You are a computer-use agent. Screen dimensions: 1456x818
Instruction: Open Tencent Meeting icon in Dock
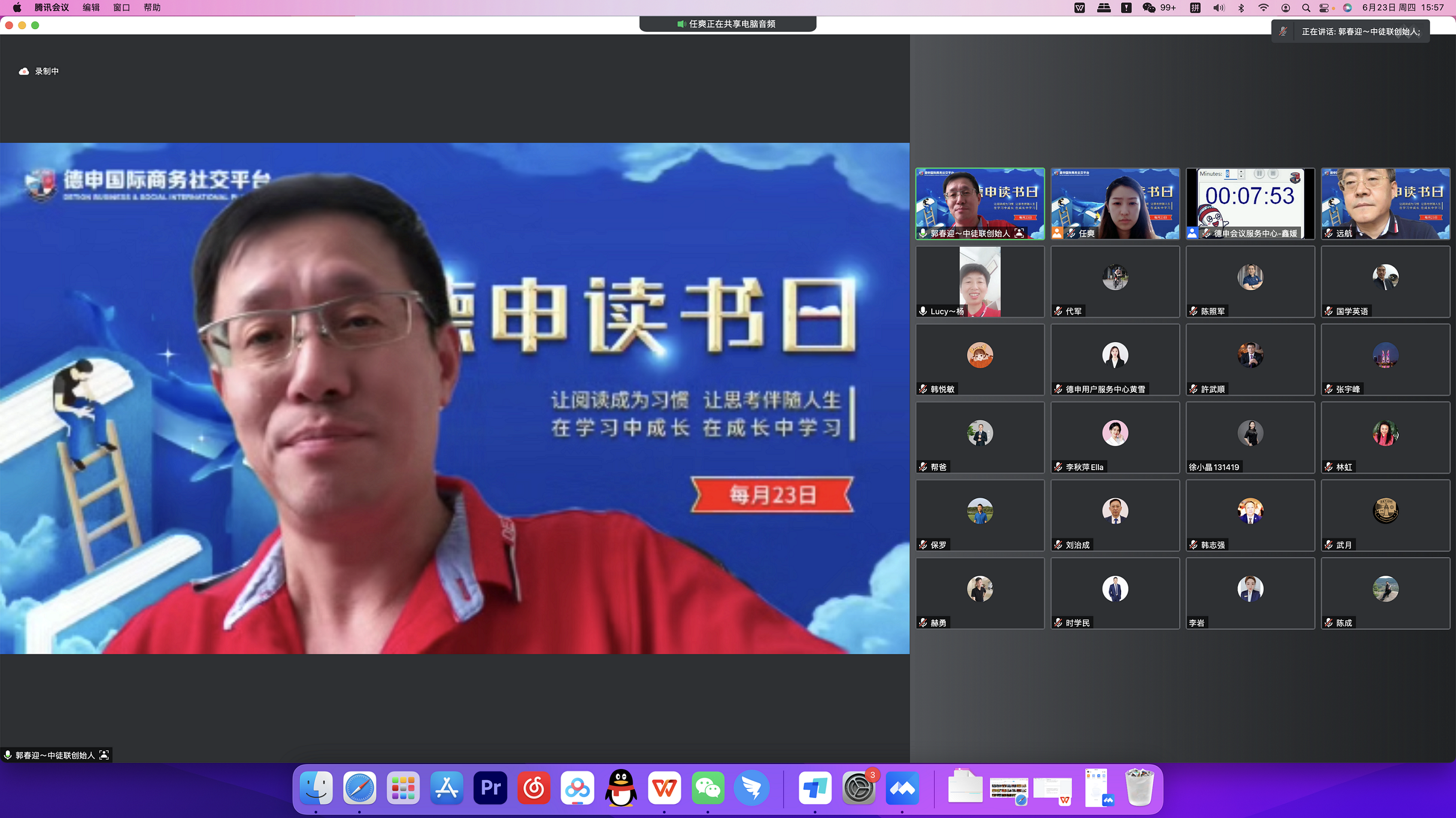click(902, 787)
